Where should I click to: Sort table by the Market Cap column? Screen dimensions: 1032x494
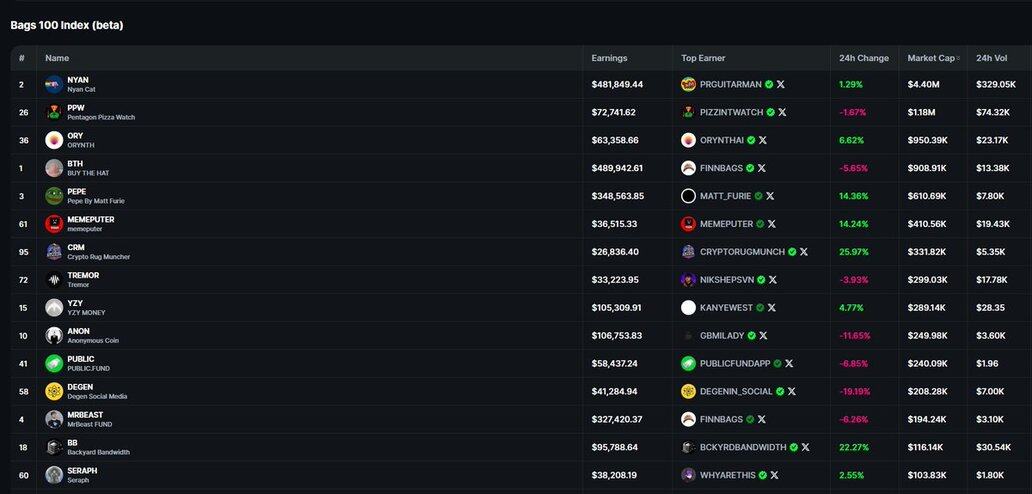(x=929, y=58)
